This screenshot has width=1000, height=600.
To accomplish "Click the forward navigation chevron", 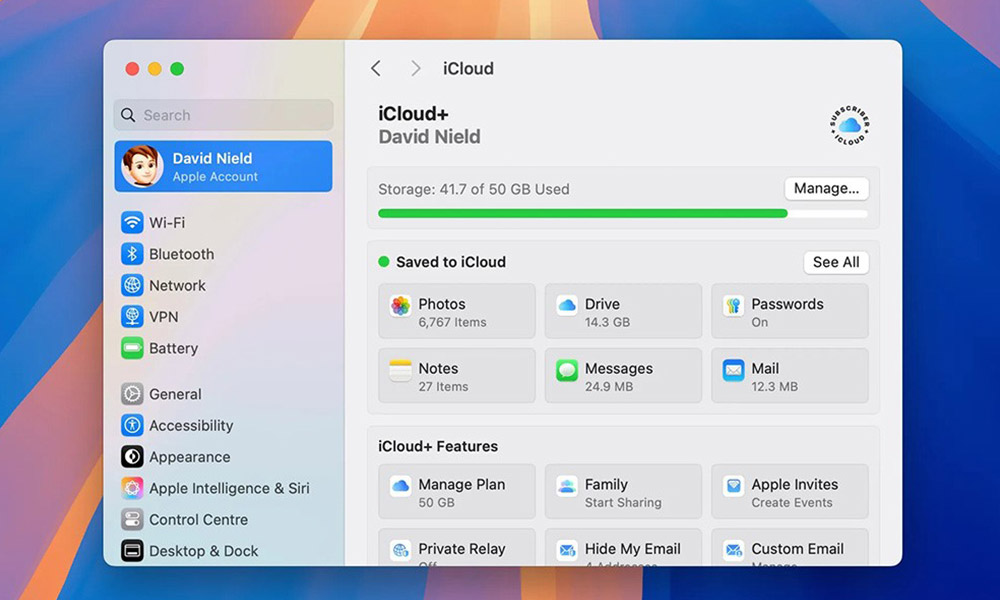I will pos(414,68).
